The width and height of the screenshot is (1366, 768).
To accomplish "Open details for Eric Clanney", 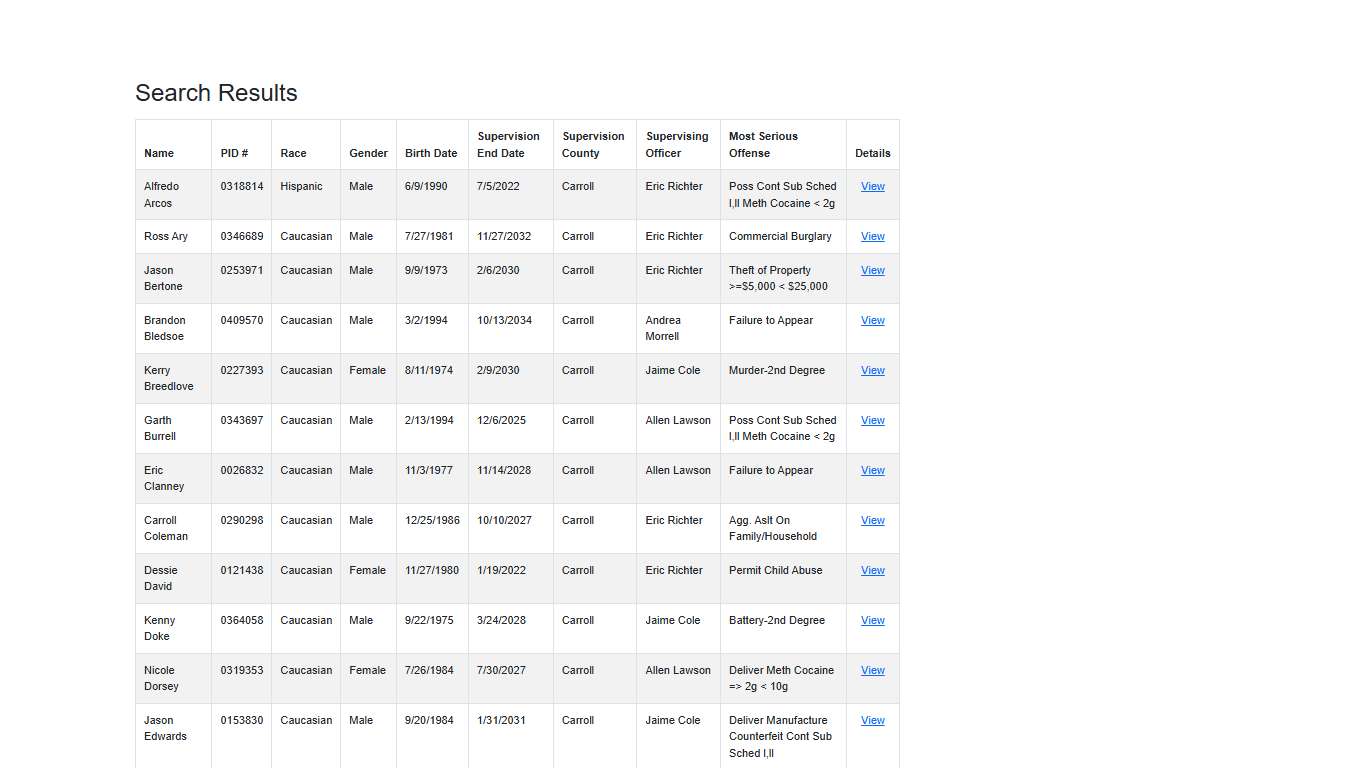I will coord(872,471).
